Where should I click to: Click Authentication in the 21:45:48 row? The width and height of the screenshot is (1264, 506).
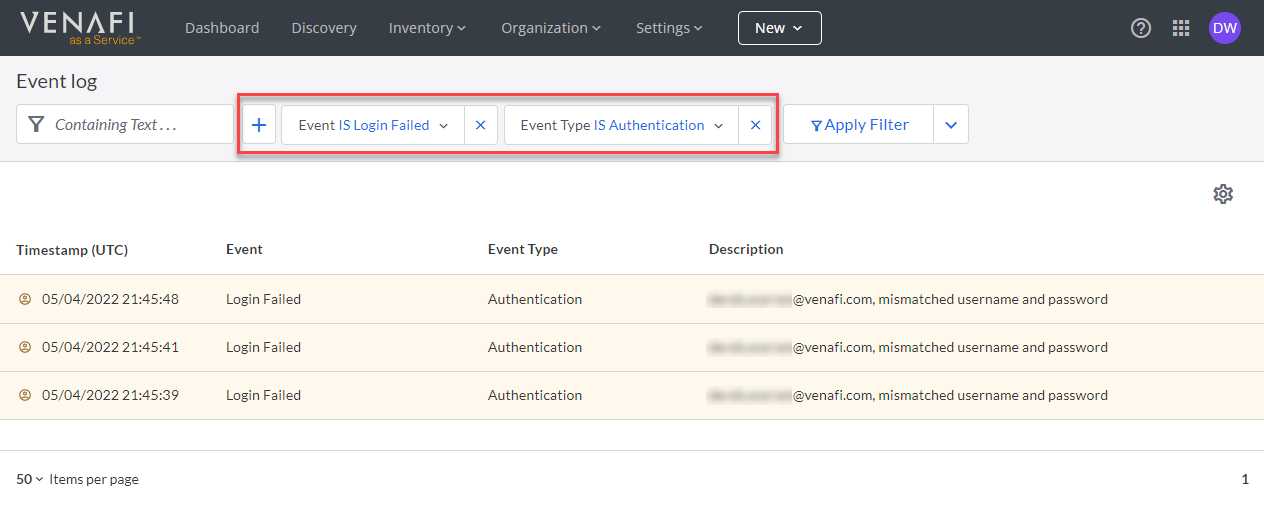point(535,299)
